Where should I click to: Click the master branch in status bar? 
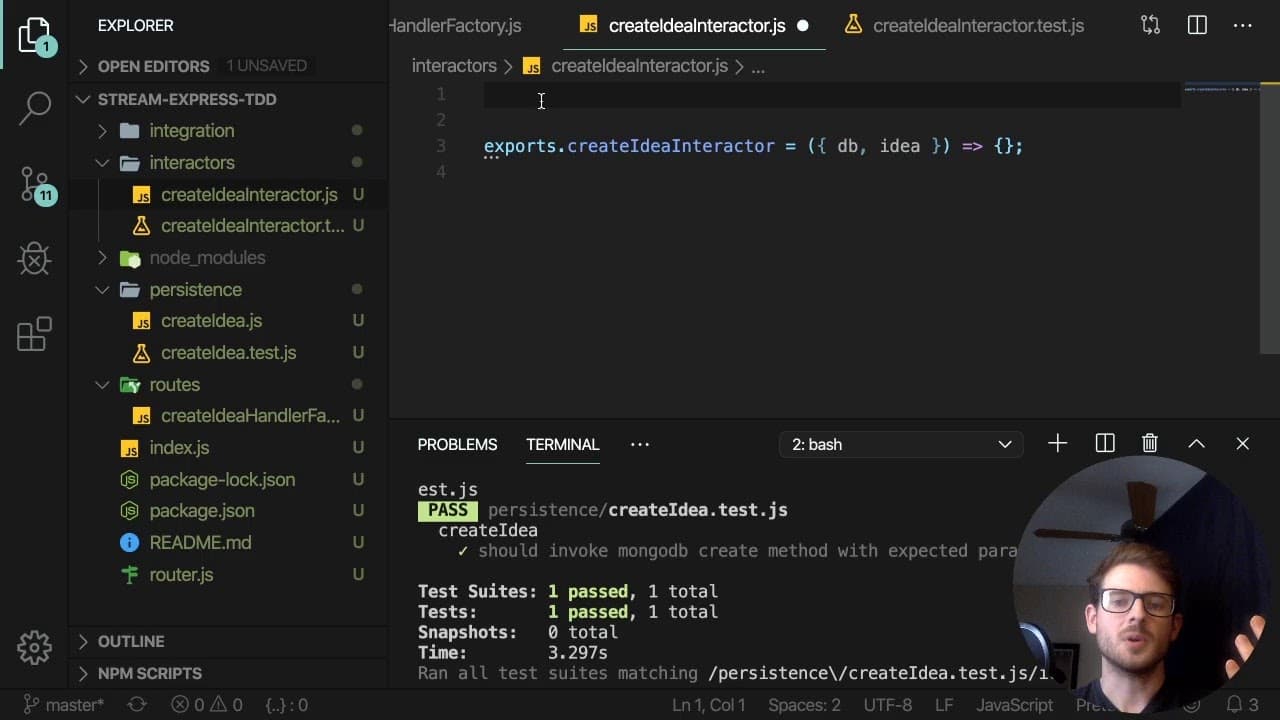(64, 705)
